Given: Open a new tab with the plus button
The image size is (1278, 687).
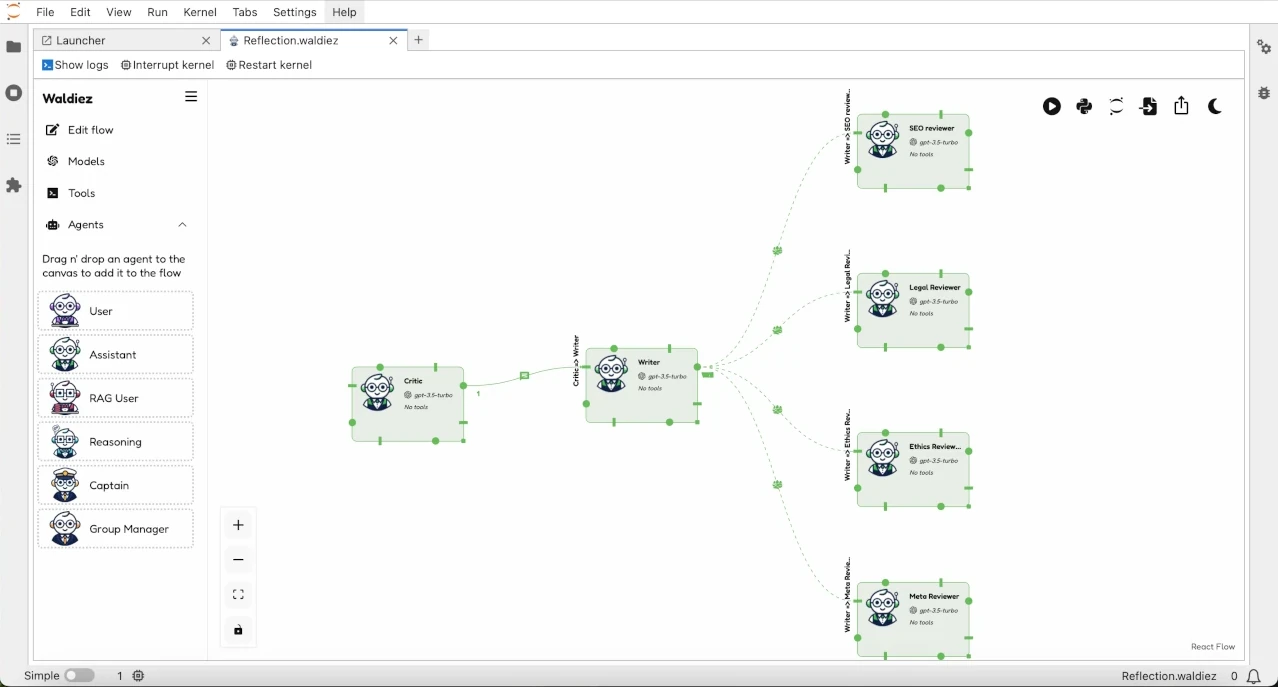Looking at the screenshot, I should [418, 39].
